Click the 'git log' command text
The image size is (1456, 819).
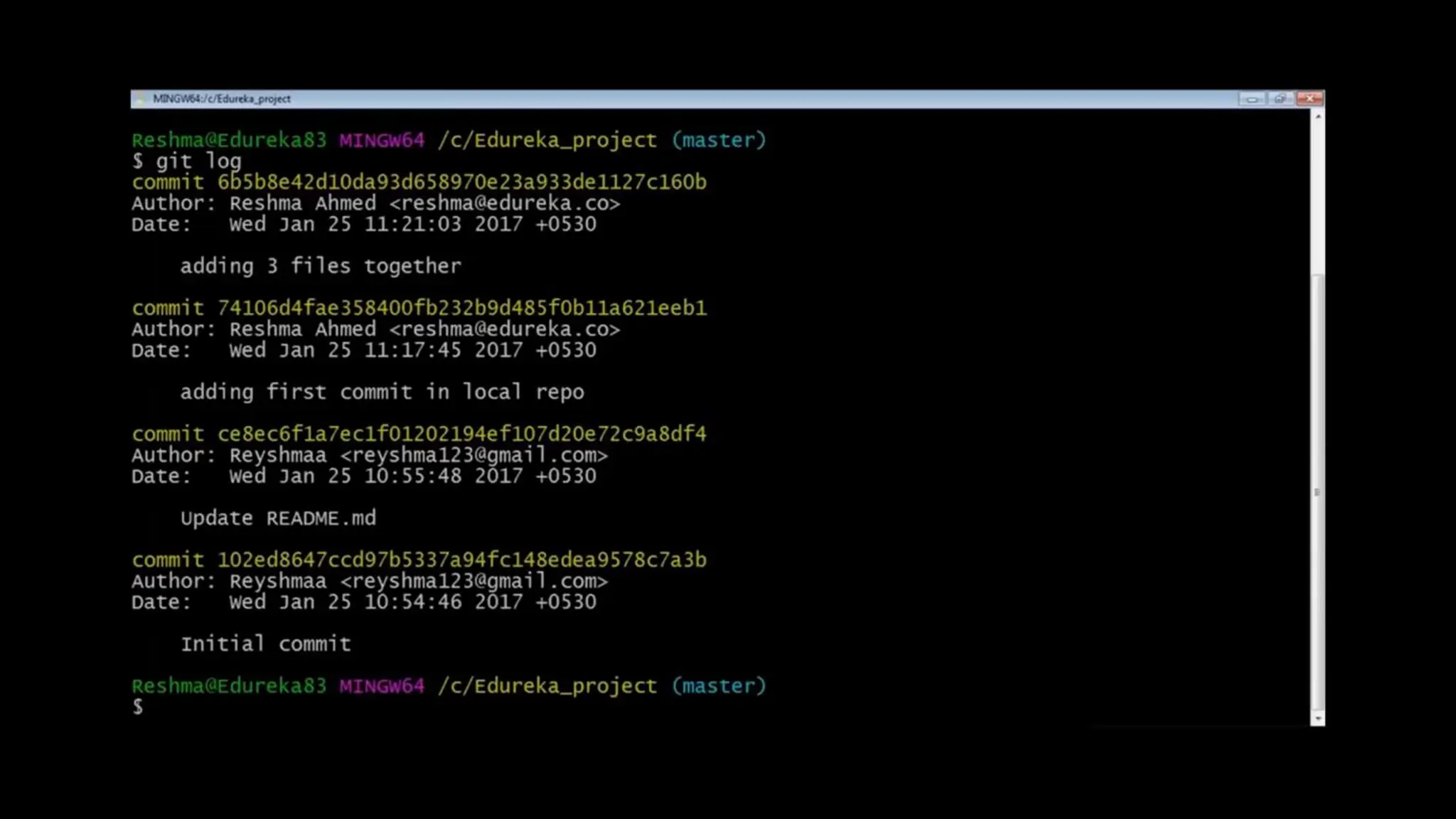click(x=198, y=161)
